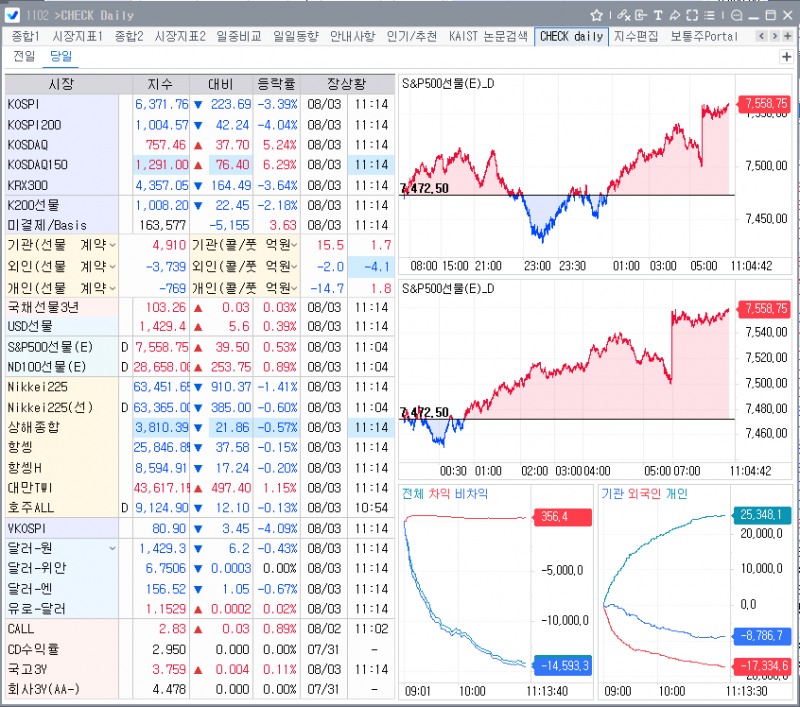This screenshot has width=800, height=707.
Task: Click the 대비 column header
Action: (221, 84)
